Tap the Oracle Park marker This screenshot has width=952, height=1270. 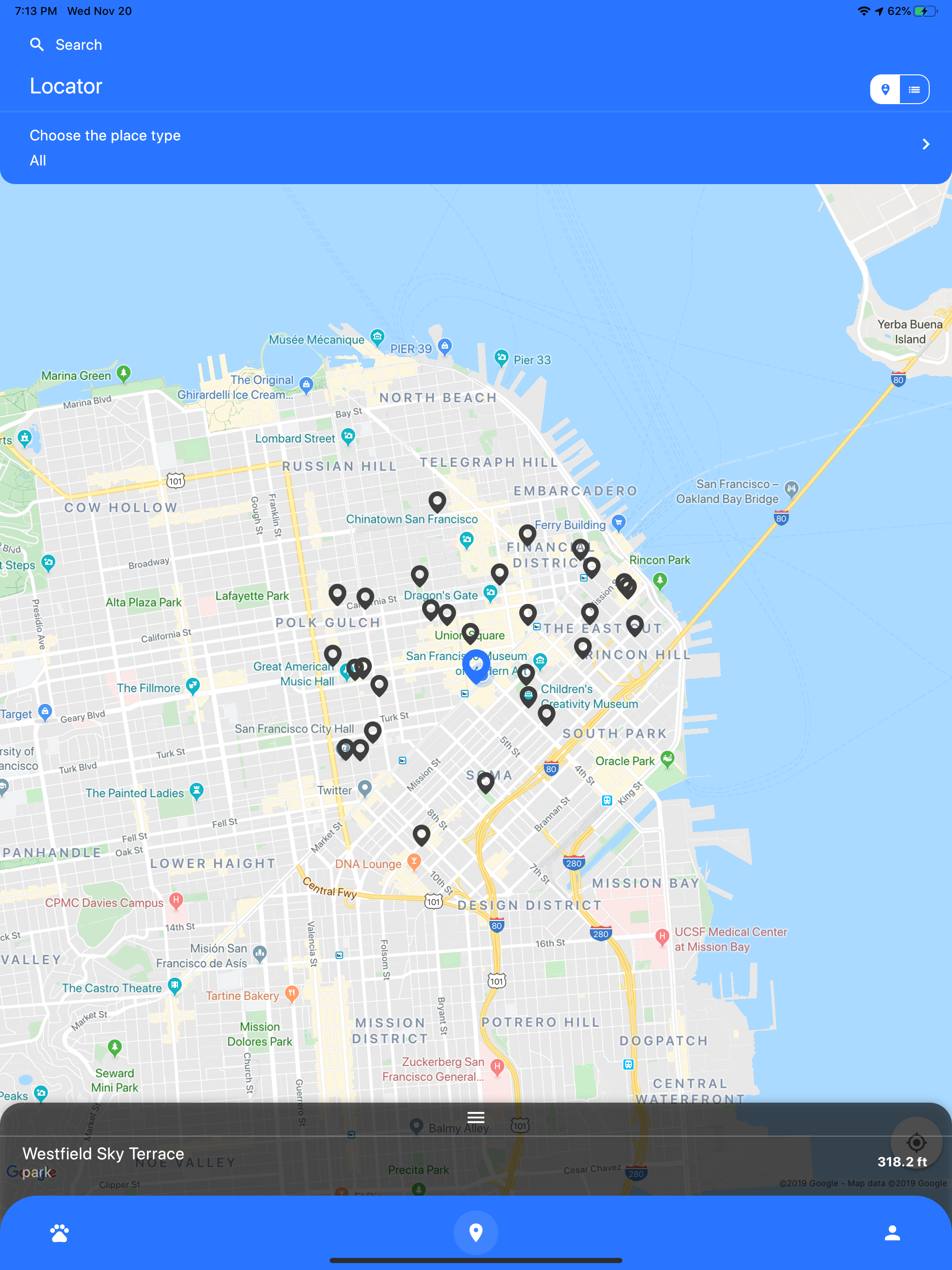tap(667, 759)
